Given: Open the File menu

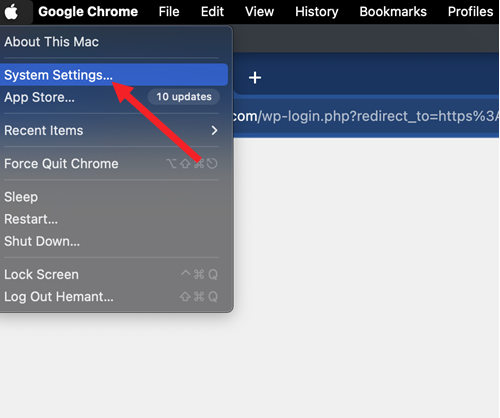Looking at the screenshot, I should [169, 12].
